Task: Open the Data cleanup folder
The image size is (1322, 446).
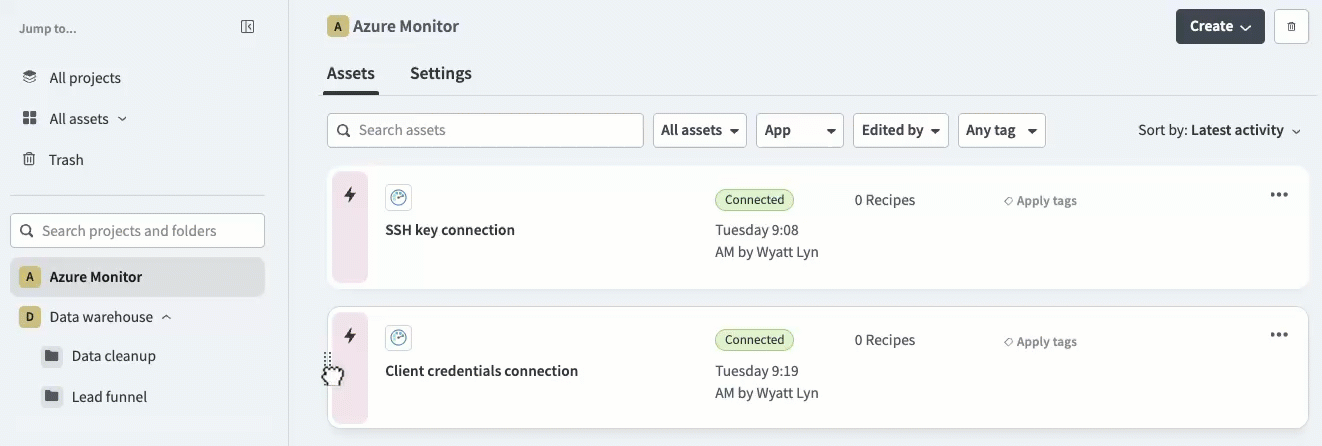Action: 114,356
